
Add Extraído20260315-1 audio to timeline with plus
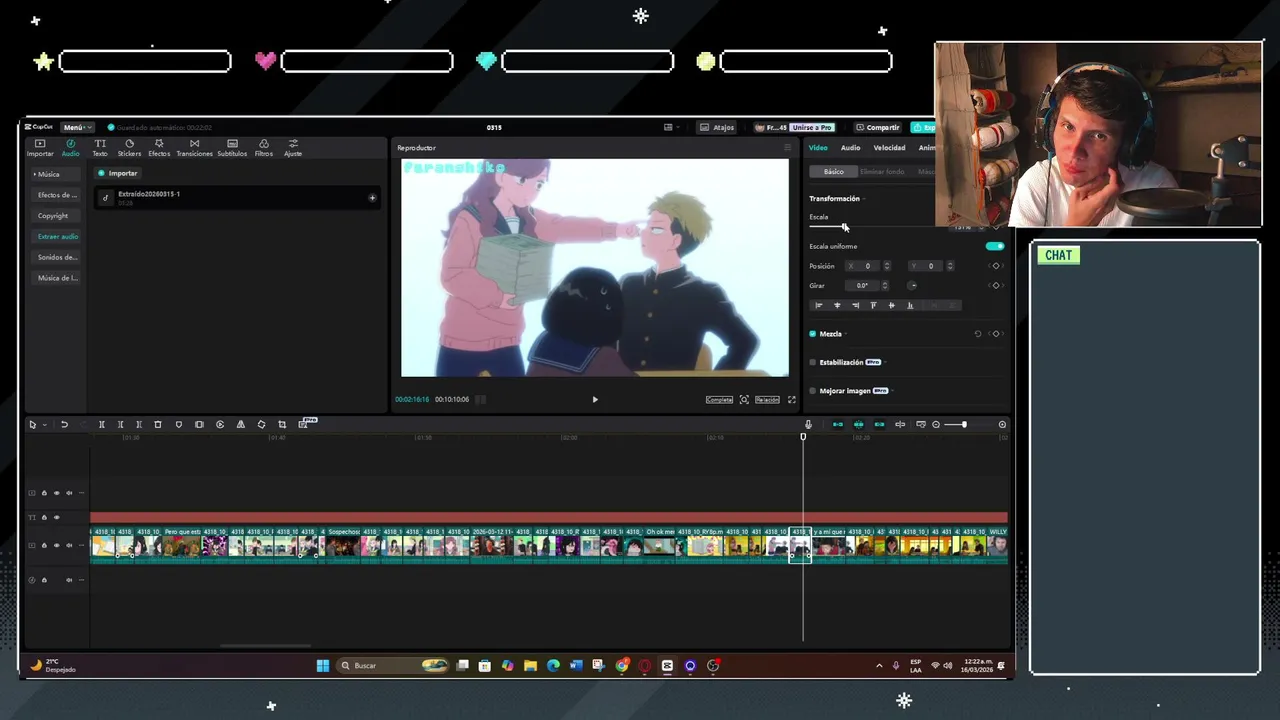point(372,198)
